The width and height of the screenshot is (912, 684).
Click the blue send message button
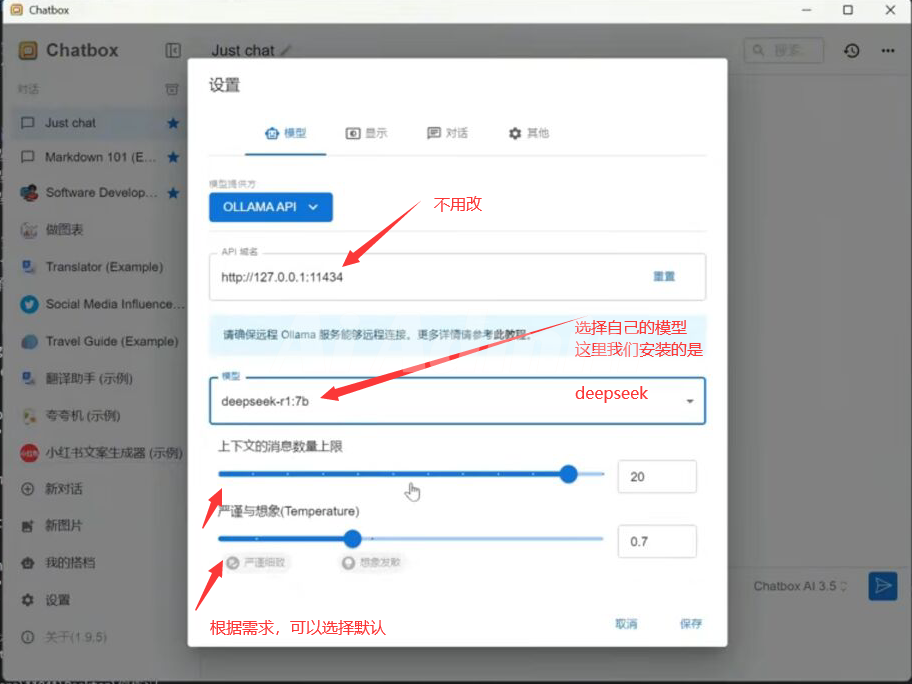pos(882,586)
